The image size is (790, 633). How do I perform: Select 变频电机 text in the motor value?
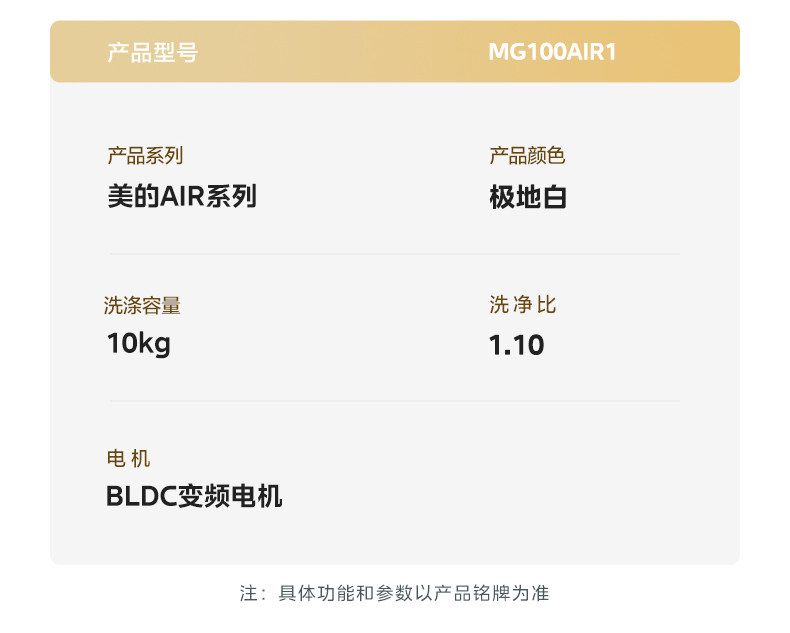coord(230,496)
